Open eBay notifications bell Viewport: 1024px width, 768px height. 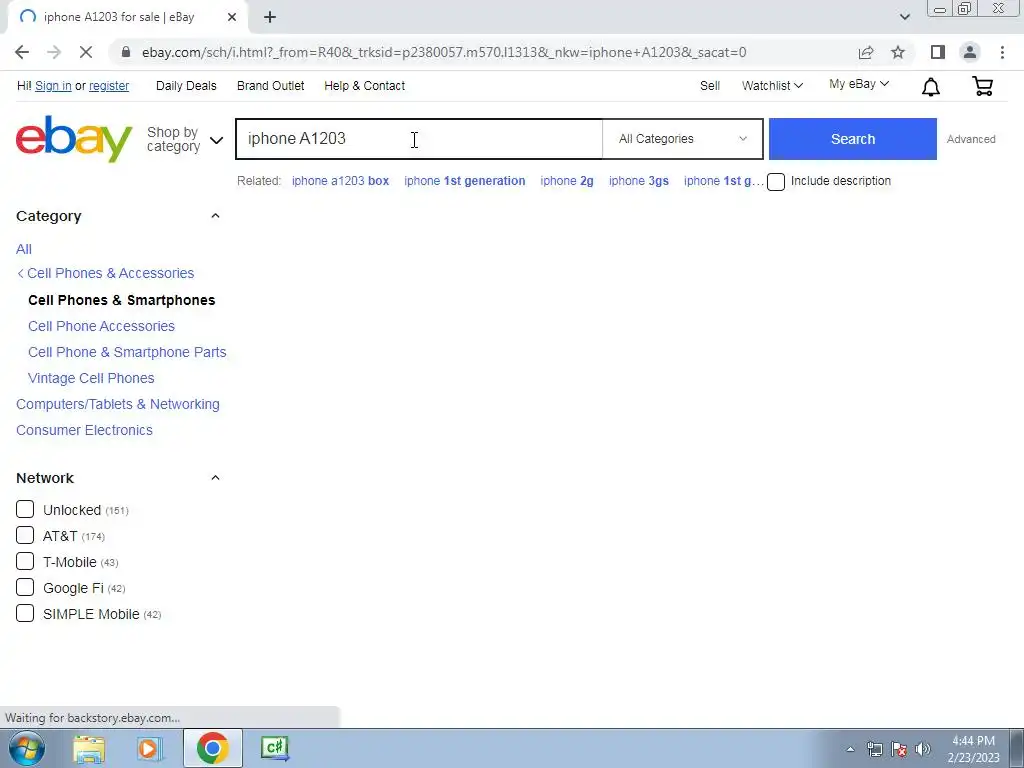pos(931,87)
